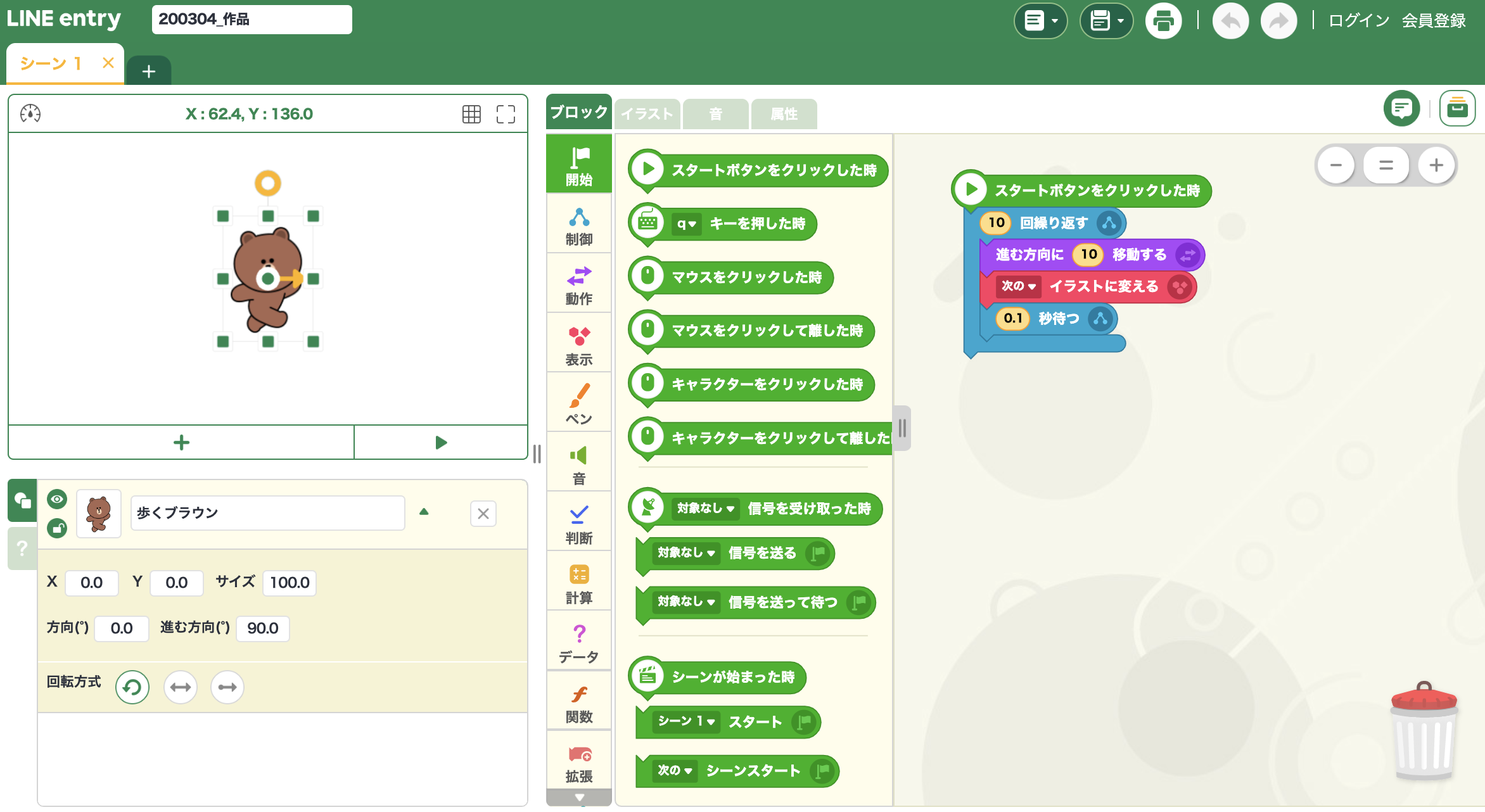Run the project with play button
The height and width of the screenshot is (812, 1485).
pos(441,442)
